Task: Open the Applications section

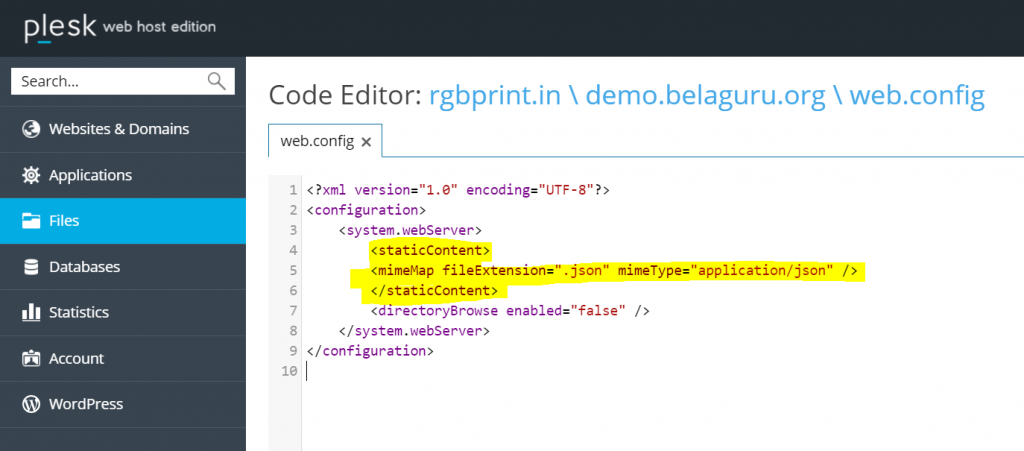Action: pyautogui.click(x=123, y=176)
